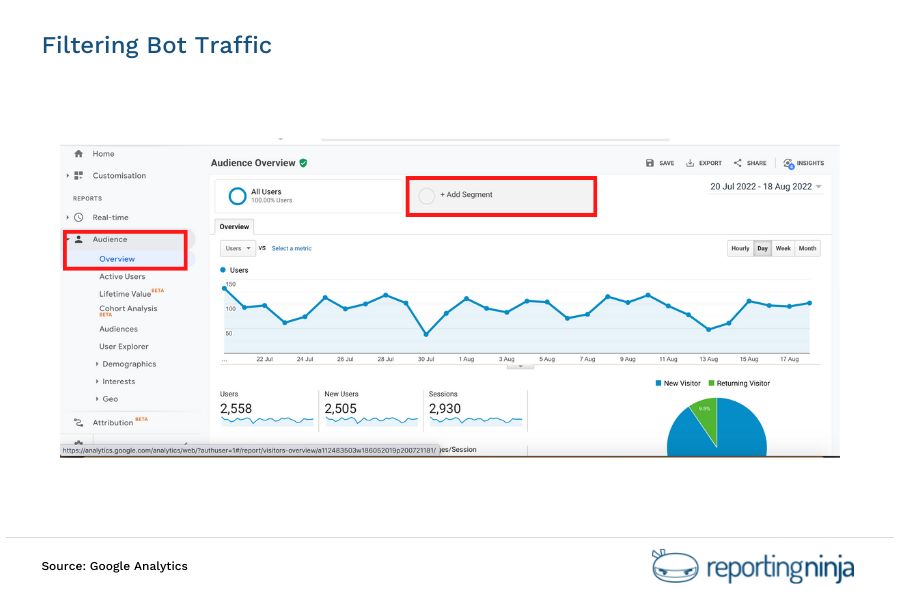Open the Audiences report
Image resolution: width=900 pixels, height=600 pixels.
coord(118,329)
